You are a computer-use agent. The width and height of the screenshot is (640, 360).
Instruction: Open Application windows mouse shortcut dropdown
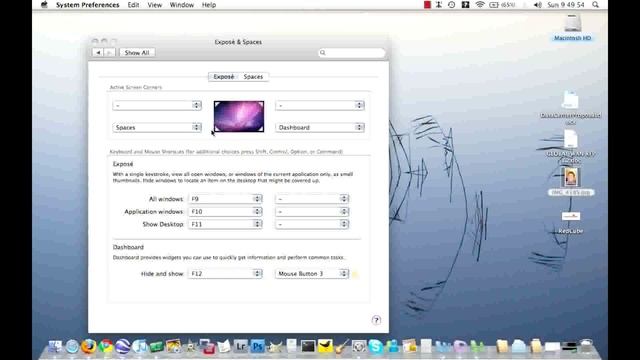click(312, 211)
